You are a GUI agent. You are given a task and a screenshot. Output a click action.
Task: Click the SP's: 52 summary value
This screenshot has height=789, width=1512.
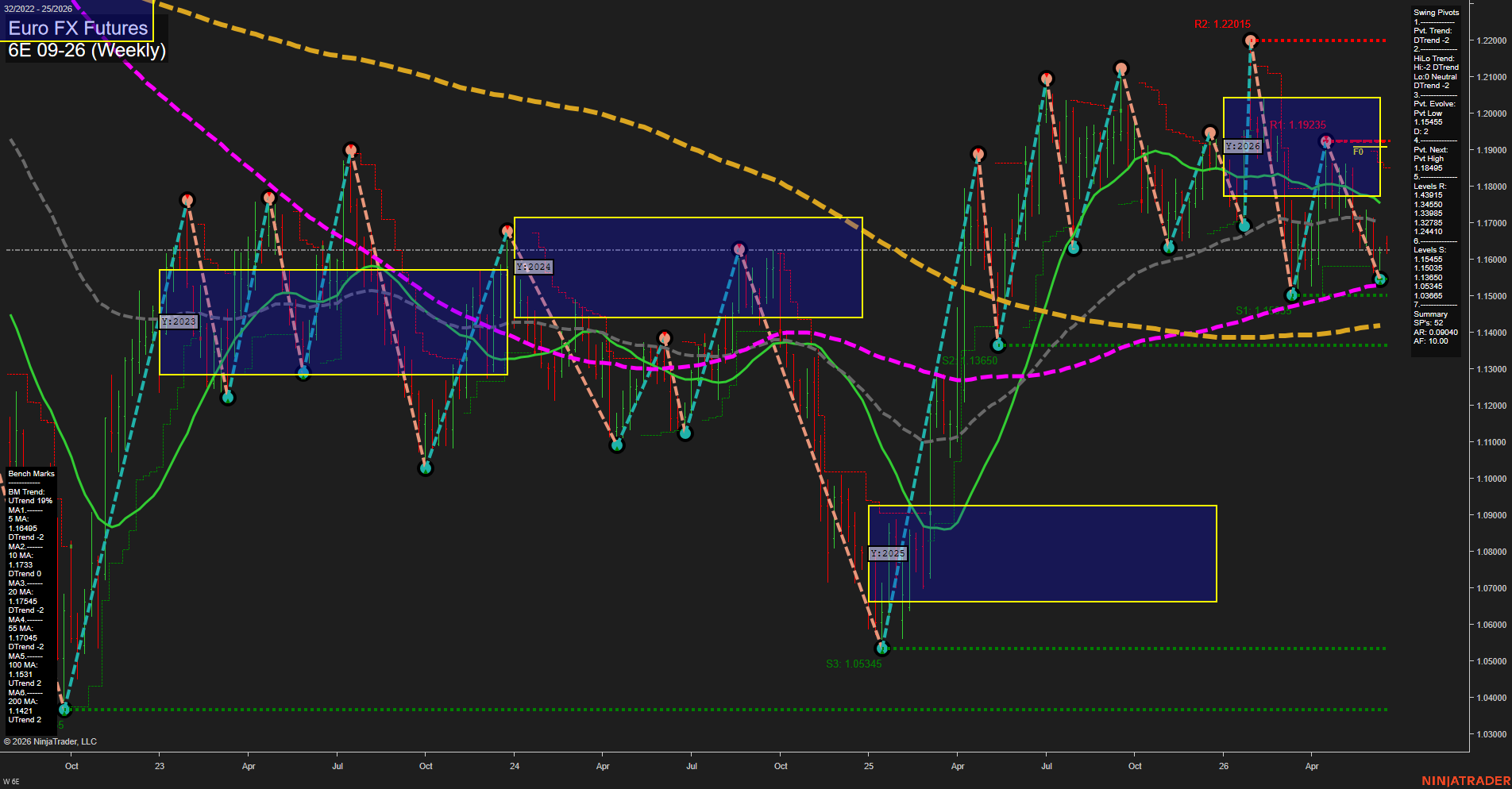tap(1429, 323)
